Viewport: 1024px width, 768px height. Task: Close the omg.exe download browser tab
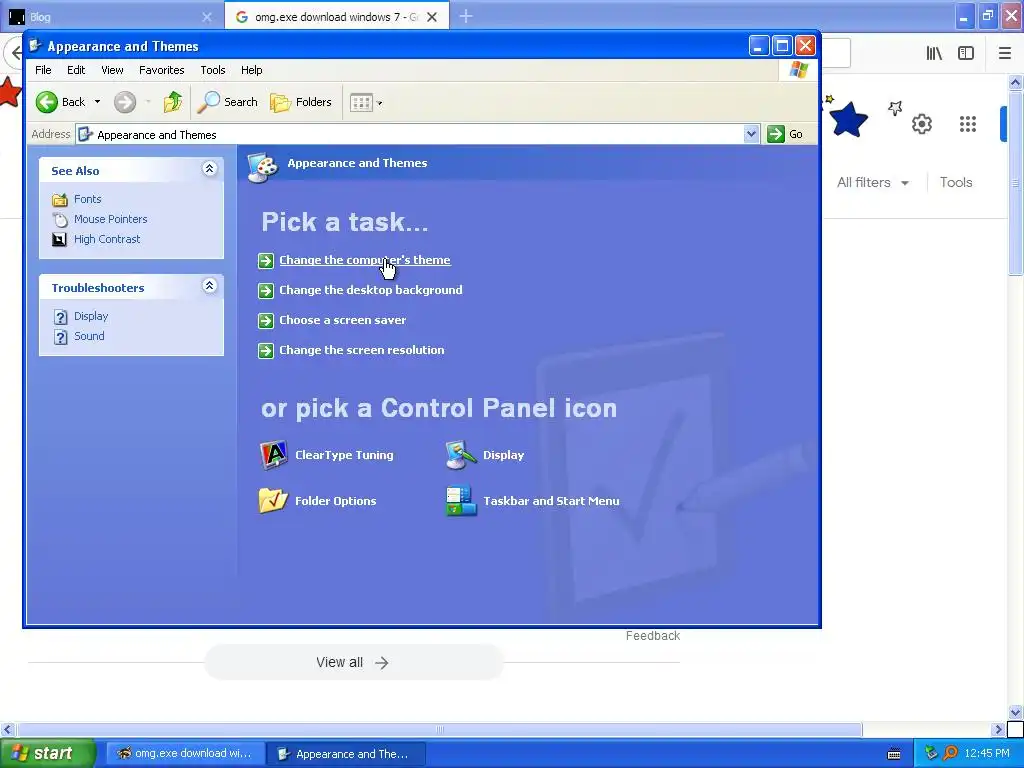pos(432,17)
